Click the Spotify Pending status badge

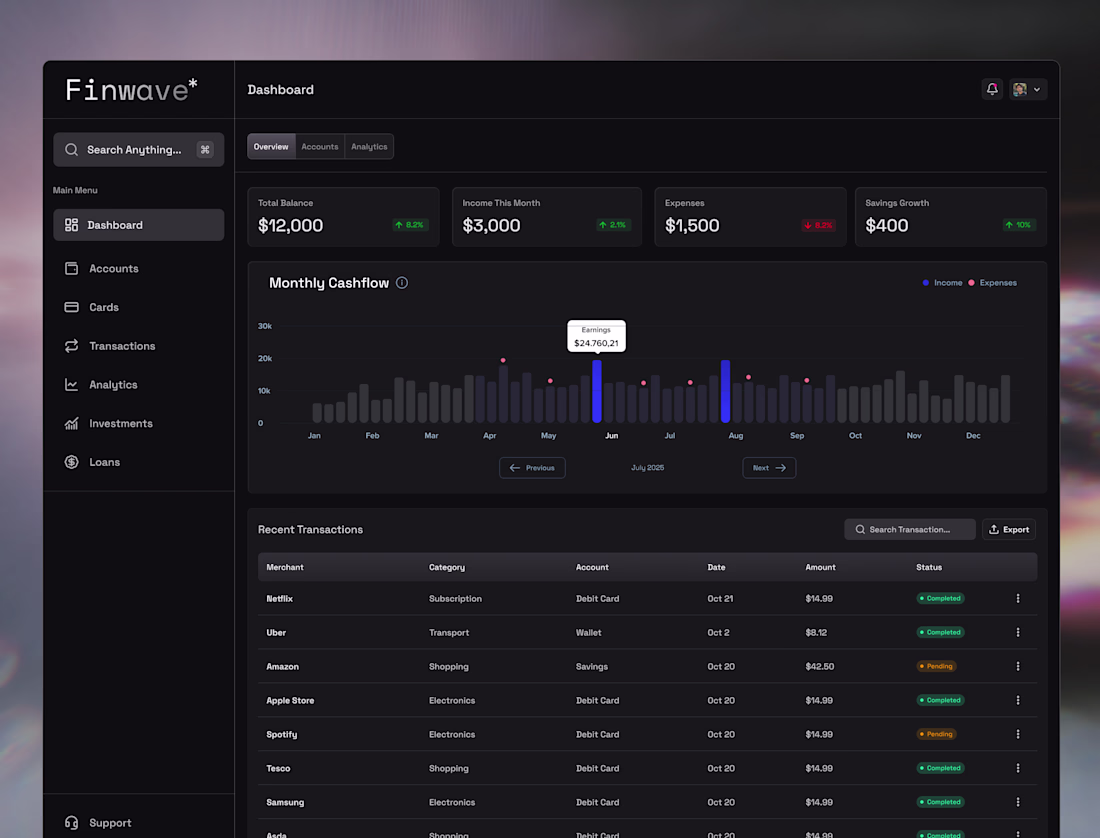coord(937,734)
